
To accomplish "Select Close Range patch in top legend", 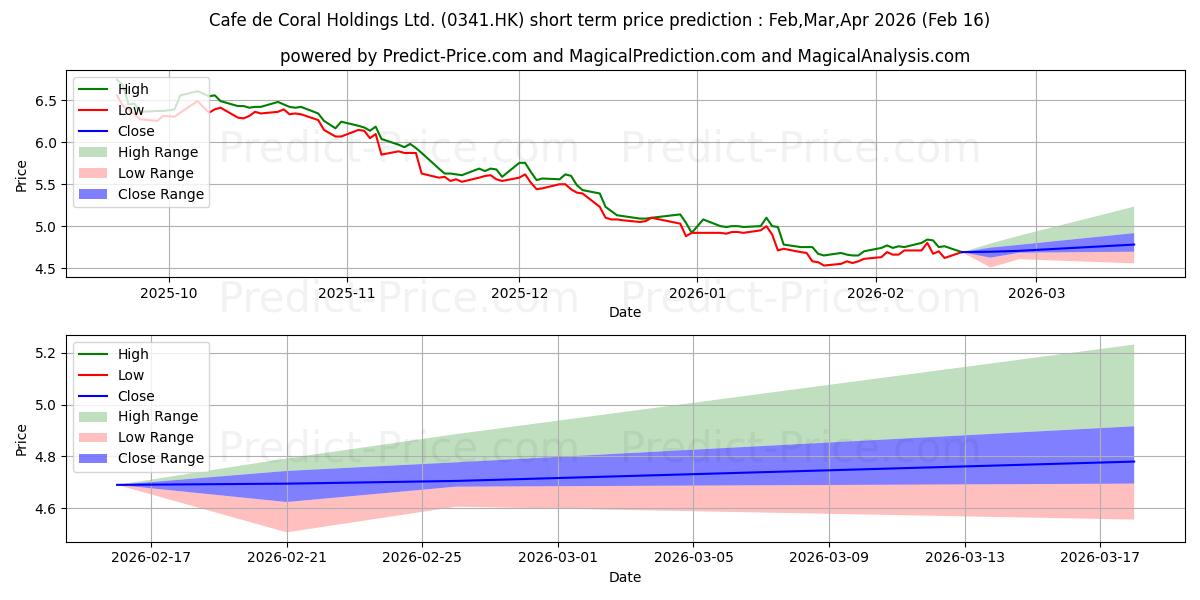I will pos(95,194).
